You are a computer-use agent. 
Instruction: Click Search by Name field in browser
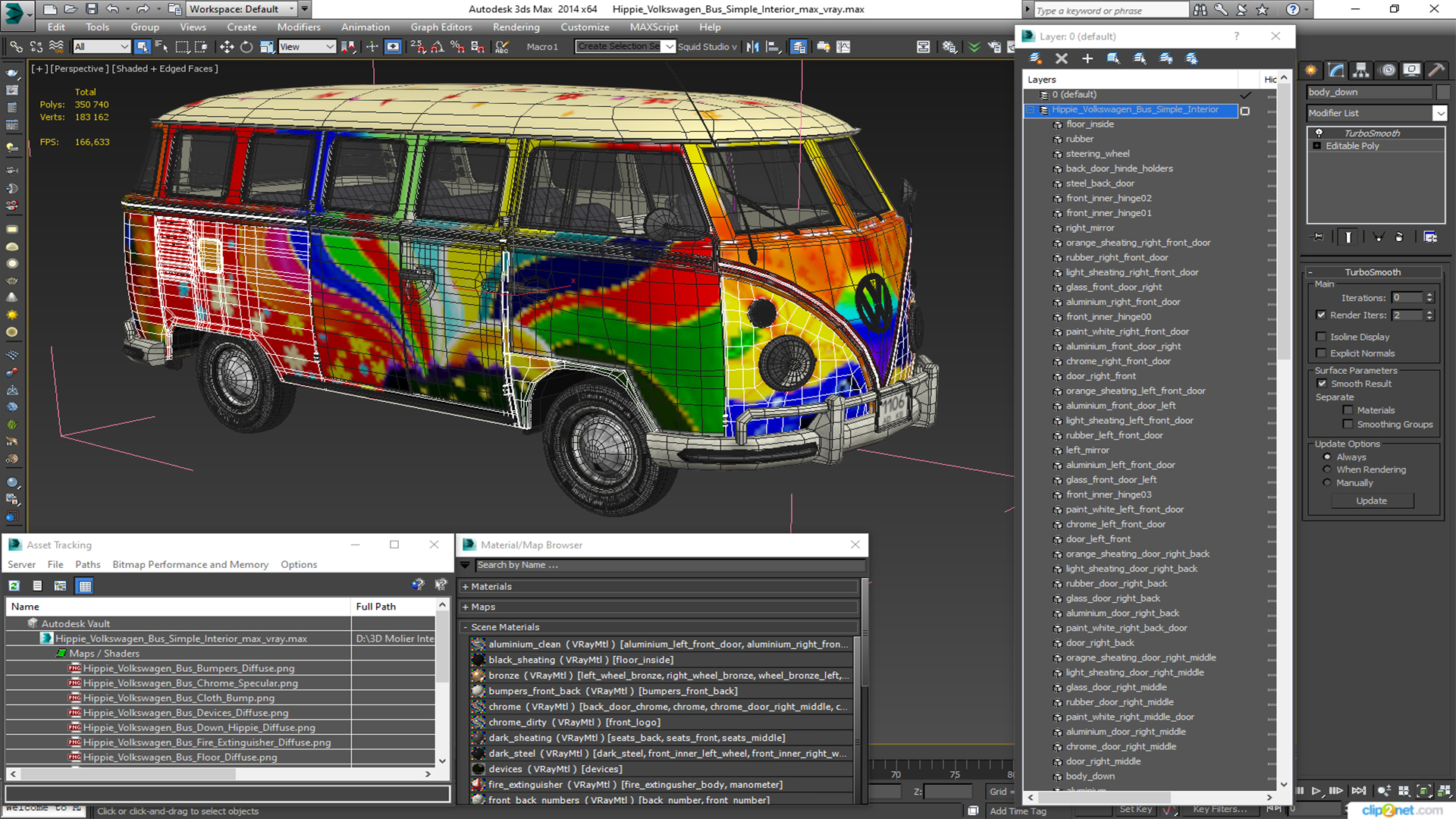(670, 565)
